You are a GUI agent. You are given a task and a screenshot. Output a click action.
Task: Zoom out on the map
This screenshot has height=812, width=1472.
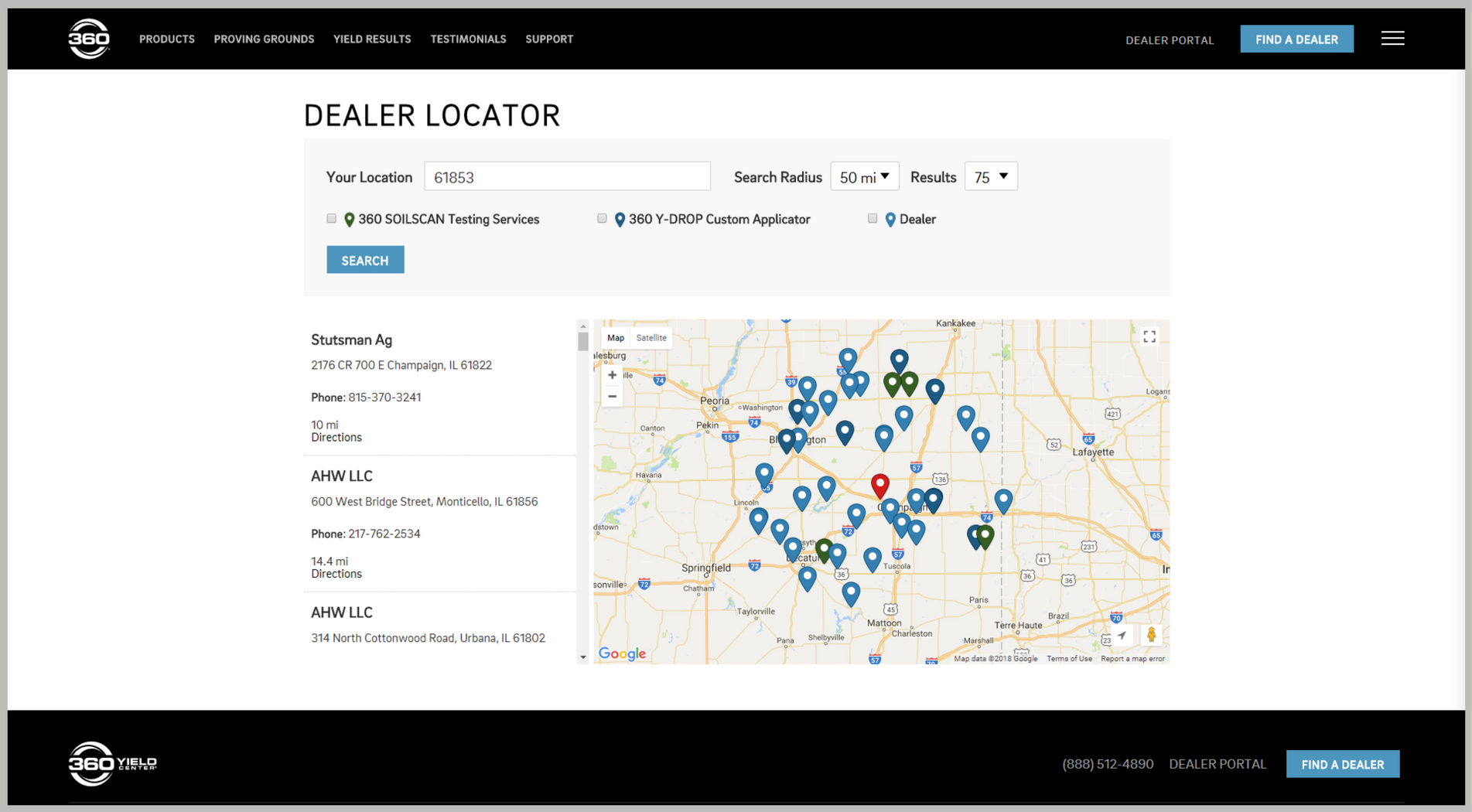click(612, 397)
